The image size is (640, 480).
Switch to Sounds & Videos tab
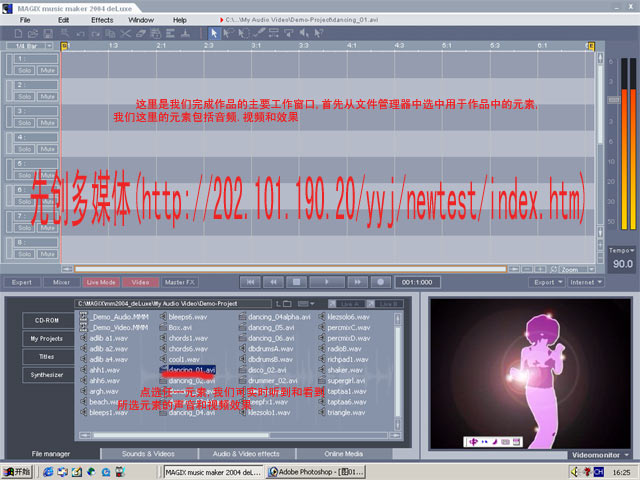(148, 453)
